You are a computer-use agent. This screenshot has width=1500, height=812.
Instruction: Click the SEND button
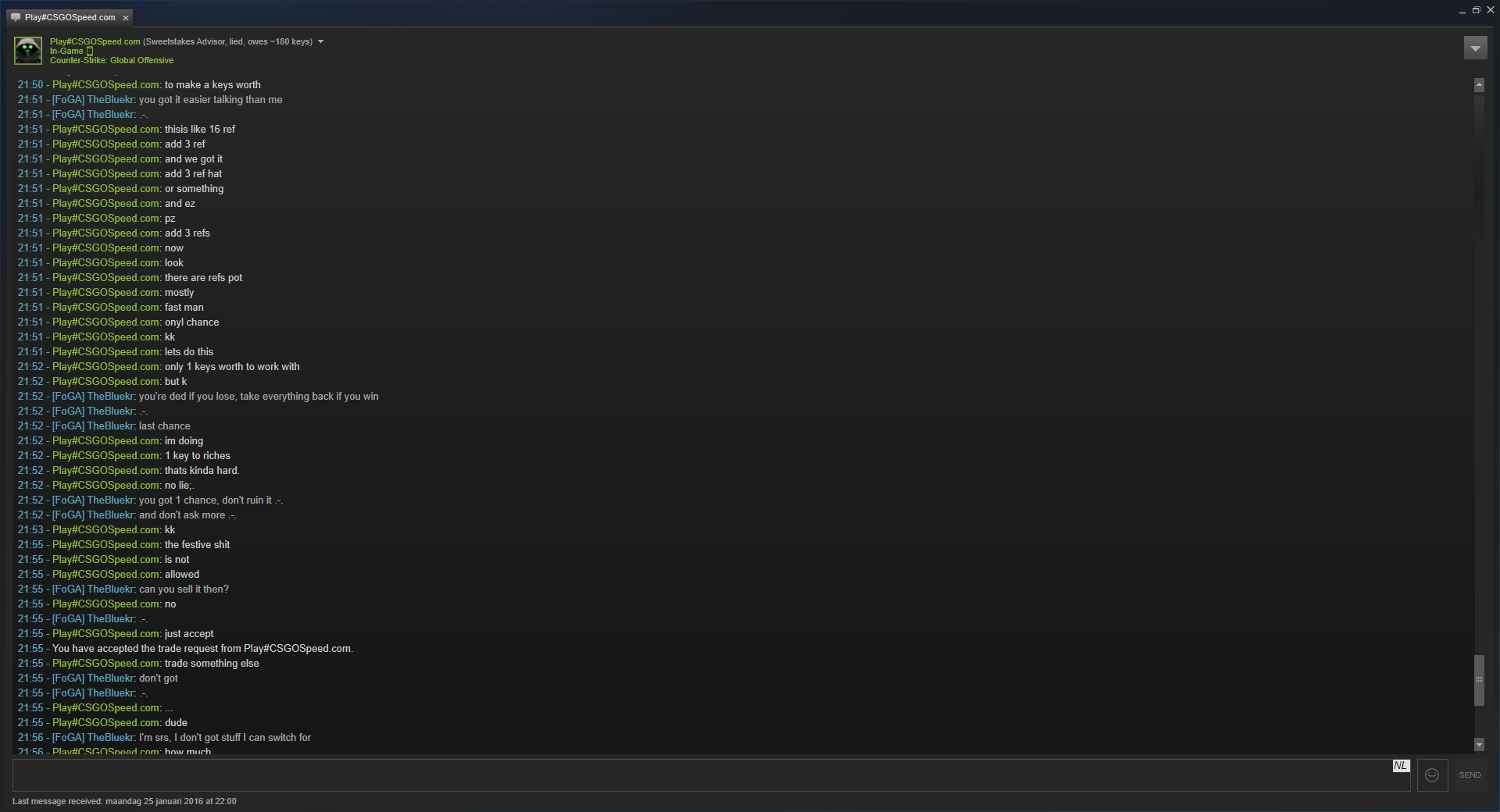pyautogui.click(x=1470, y=775)
